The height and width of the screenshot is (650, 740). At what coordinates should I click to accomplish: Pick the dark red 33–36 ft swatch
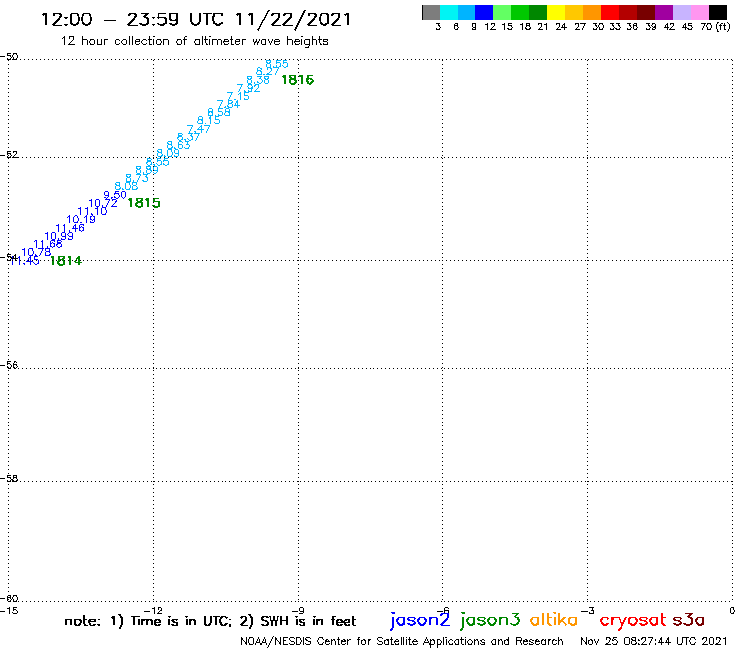pos(628,12)
